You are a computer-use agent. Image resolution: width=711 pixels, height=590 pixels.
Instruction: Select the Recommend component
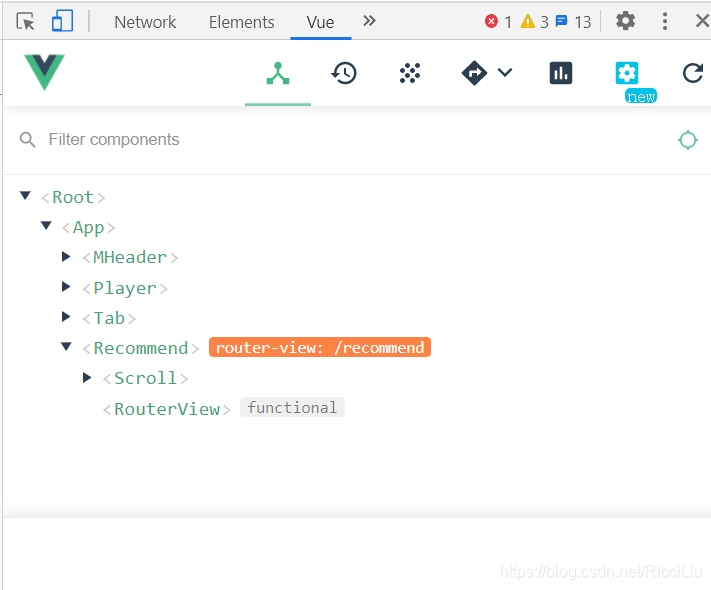[141, 348]
